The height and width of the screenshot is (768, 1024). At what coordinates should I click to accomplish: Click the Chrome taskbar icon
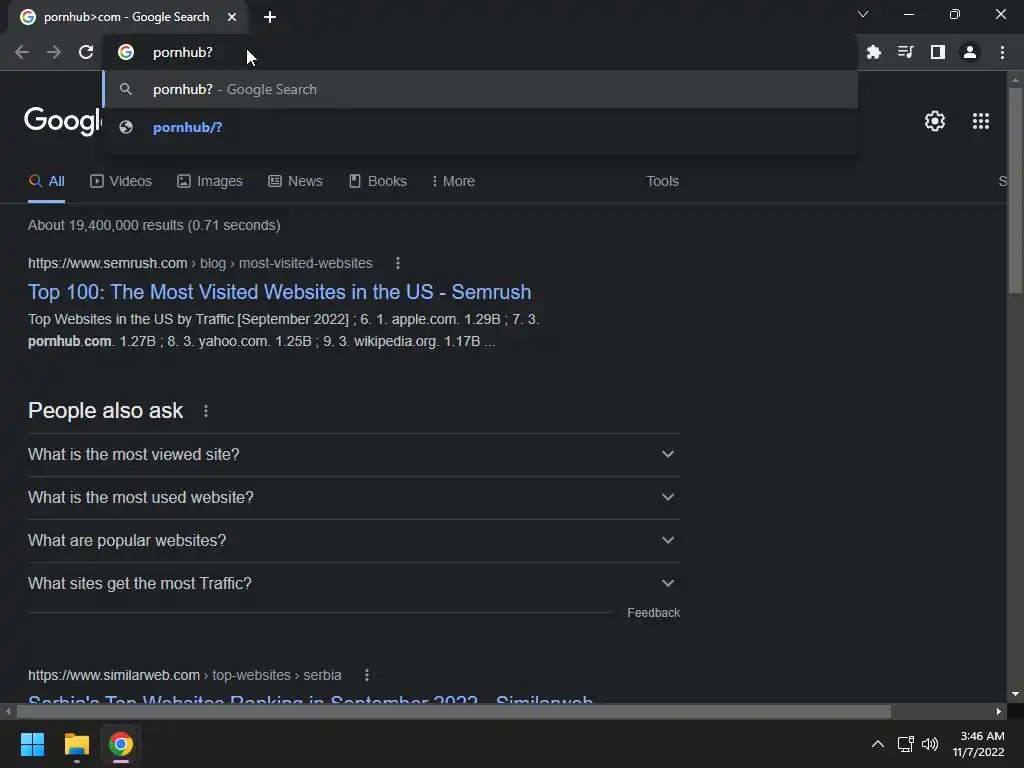pyautogui.click(x=121, y=744)
